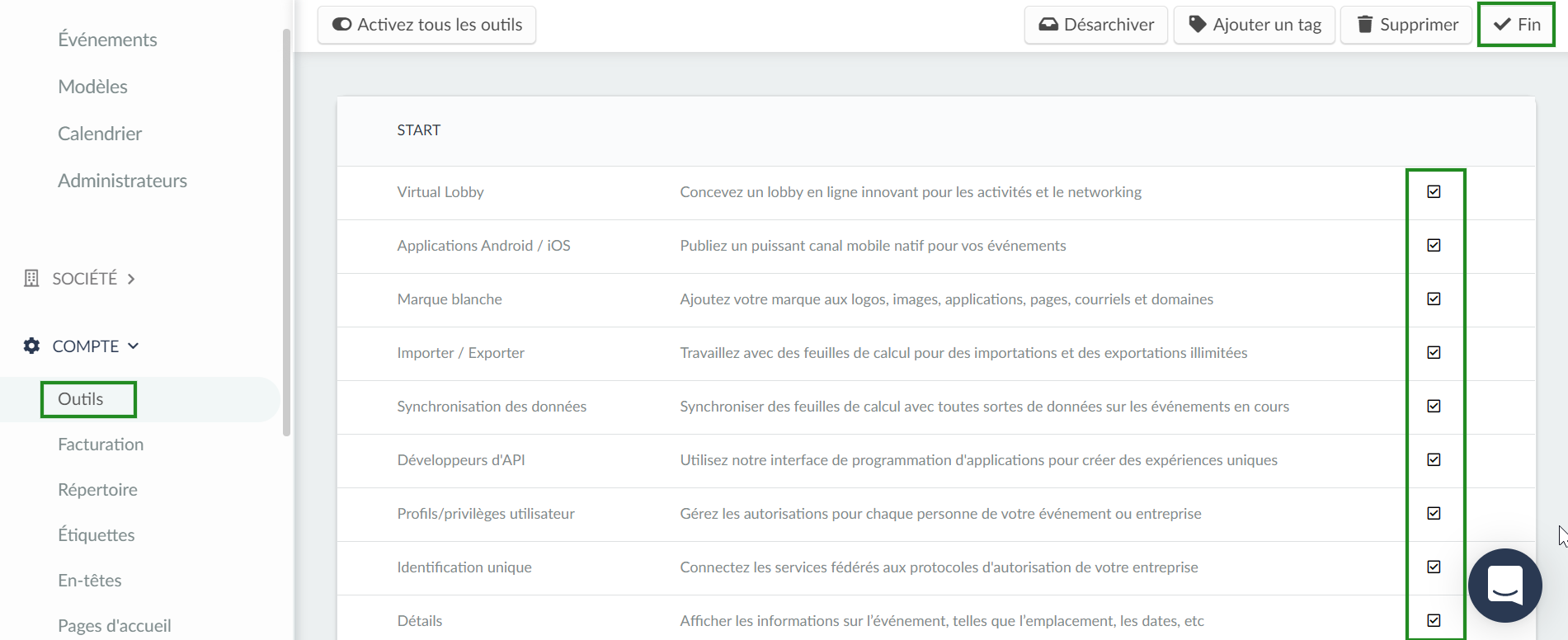1568x640 pixels.
Task: Collapse the COMPTE section chevron
Action: pos(133,346)
